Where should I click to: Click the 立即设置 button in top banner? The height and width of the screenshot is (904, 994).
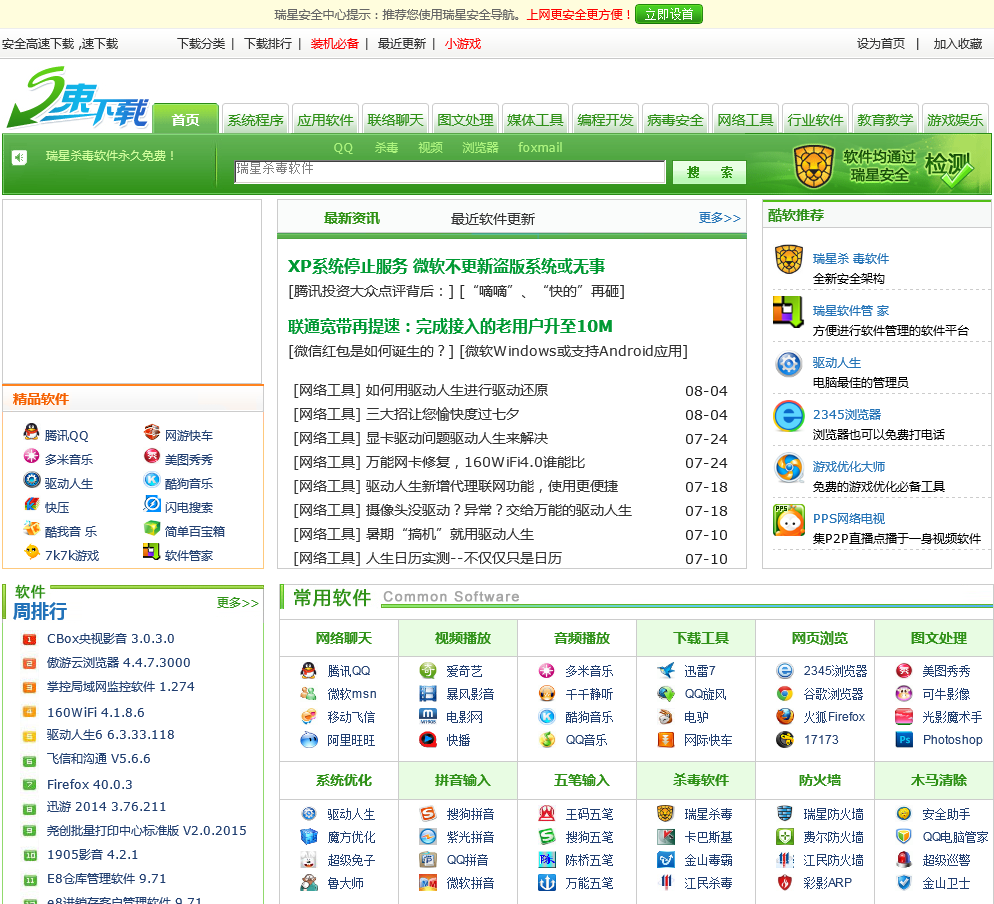point(669,14)
